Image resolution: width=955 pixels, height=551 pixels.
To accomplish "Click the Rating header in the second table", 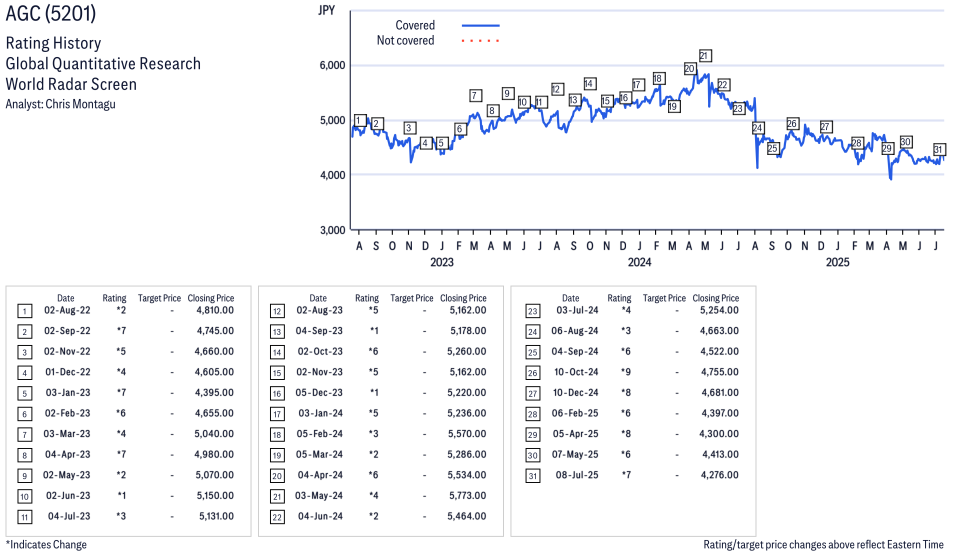I will (367, 298).
